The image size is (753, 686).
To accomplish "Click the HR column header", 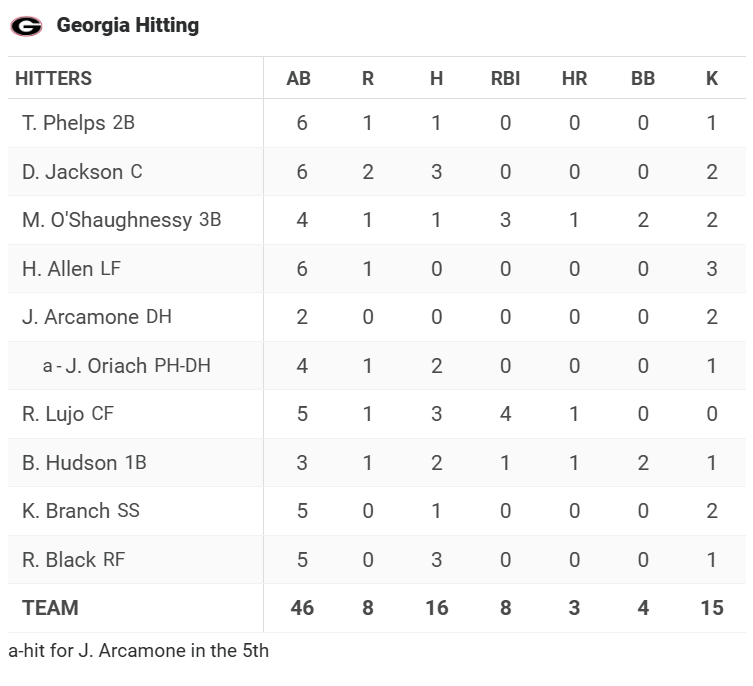I will click(x=574, y=78).
